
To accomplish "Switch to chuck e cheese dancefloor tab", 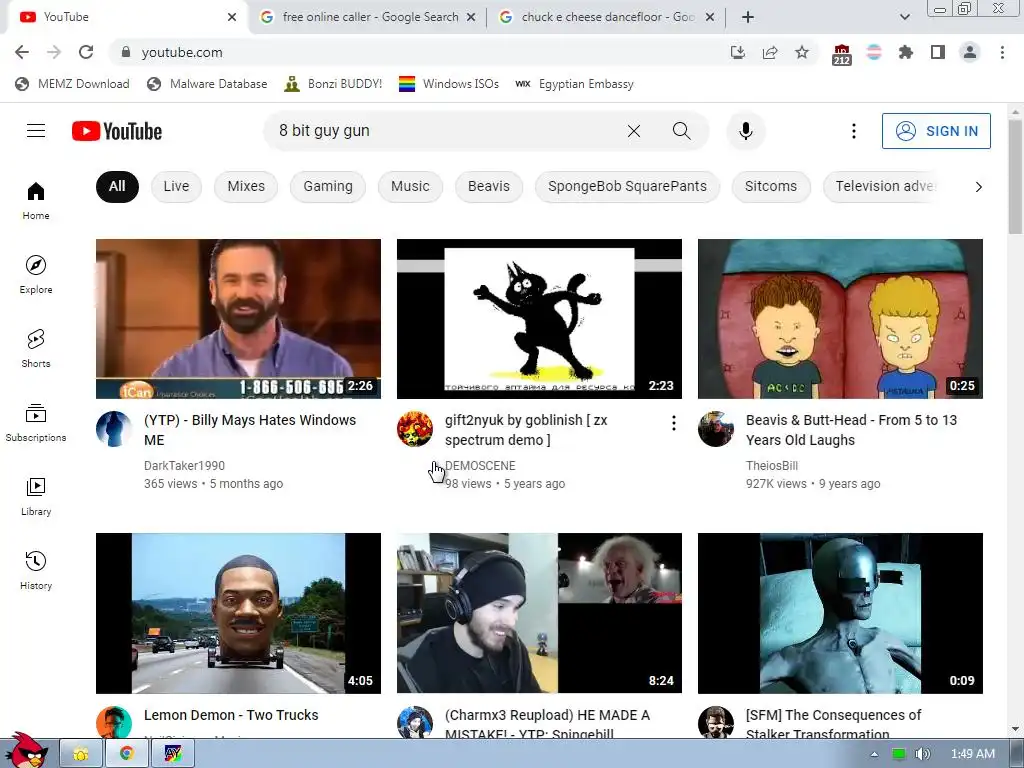I will coord(607,17).
